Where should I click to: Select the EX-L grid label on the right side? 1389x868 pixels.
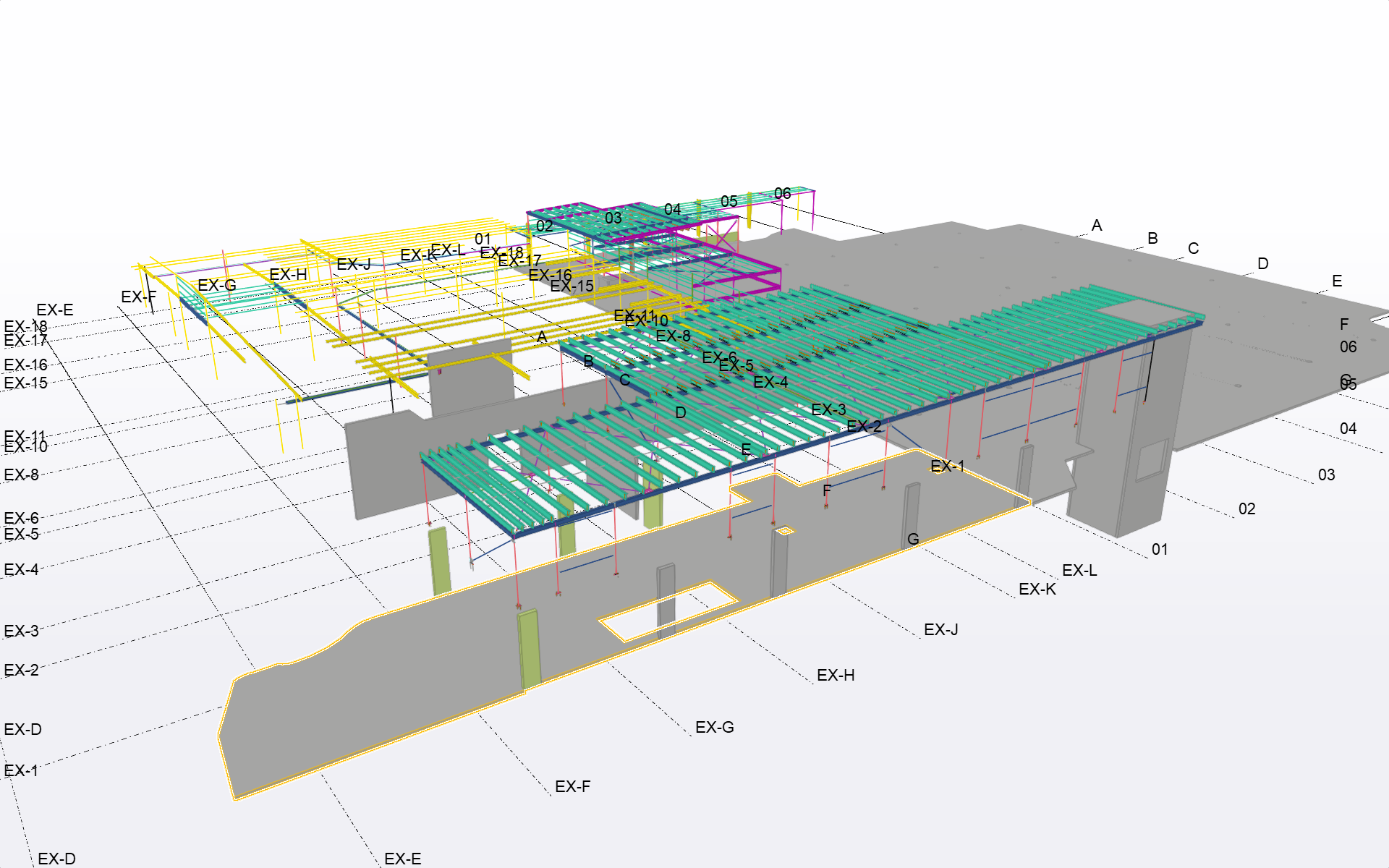1082,571
